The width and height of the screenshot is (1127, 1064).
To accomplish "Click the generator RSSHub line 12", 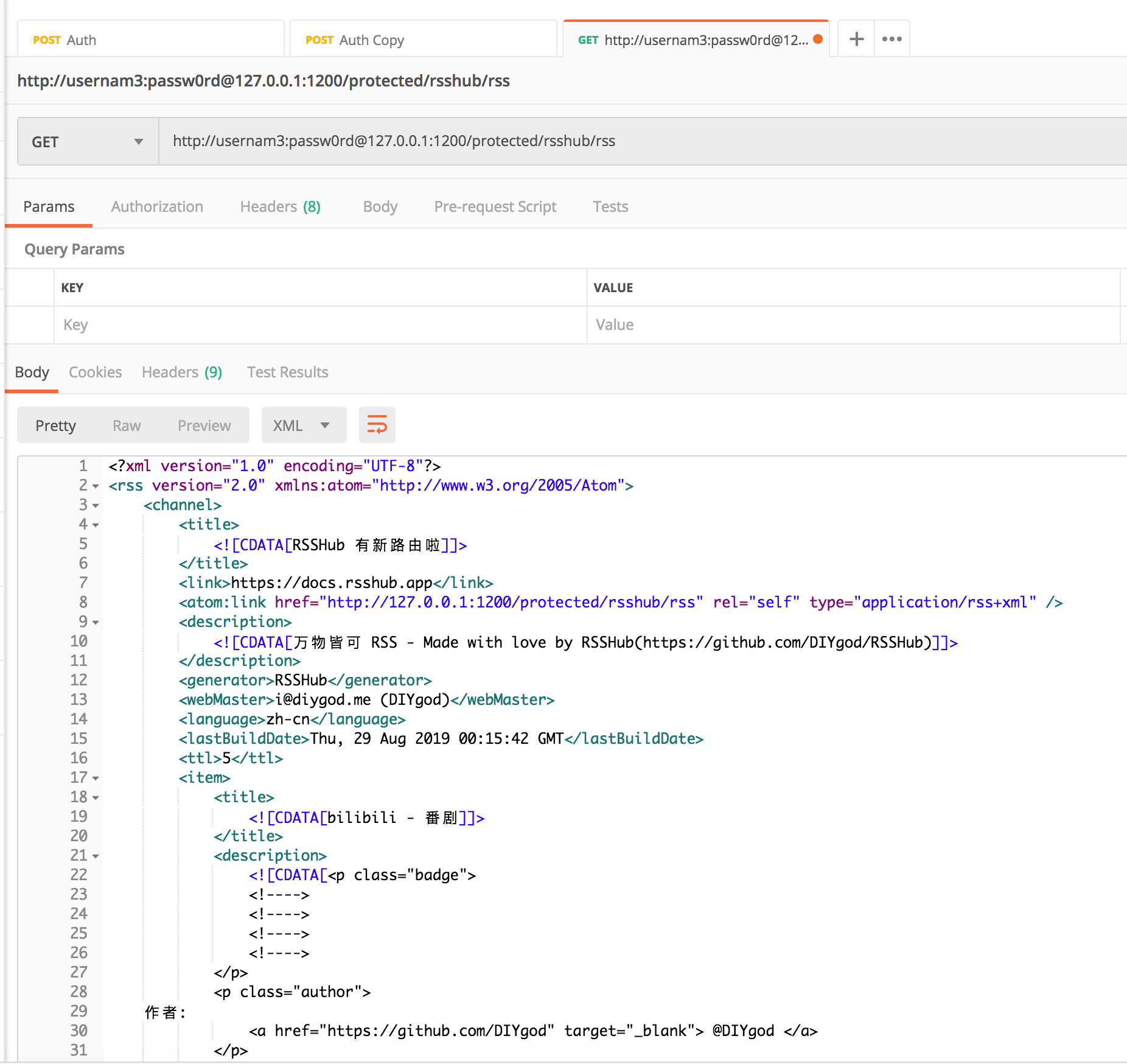I will pyautogui.click(x=305, y=681).
